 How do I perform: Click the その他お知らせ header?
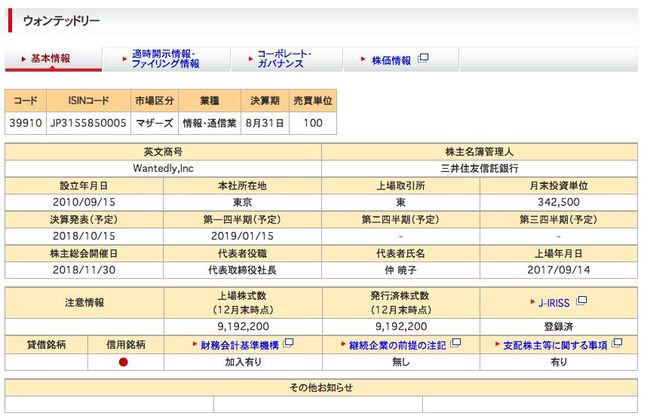pyautogui.click(x=321, y=388)
